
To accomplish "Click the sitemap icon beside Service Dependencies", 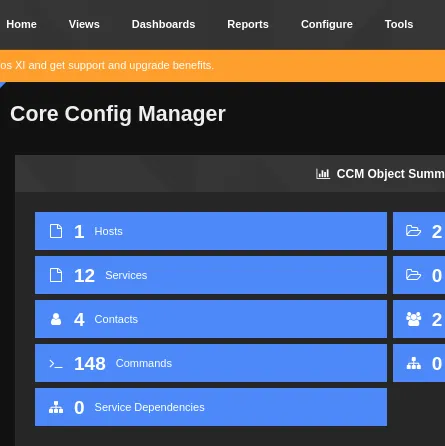I will click(x=56, y=407).
